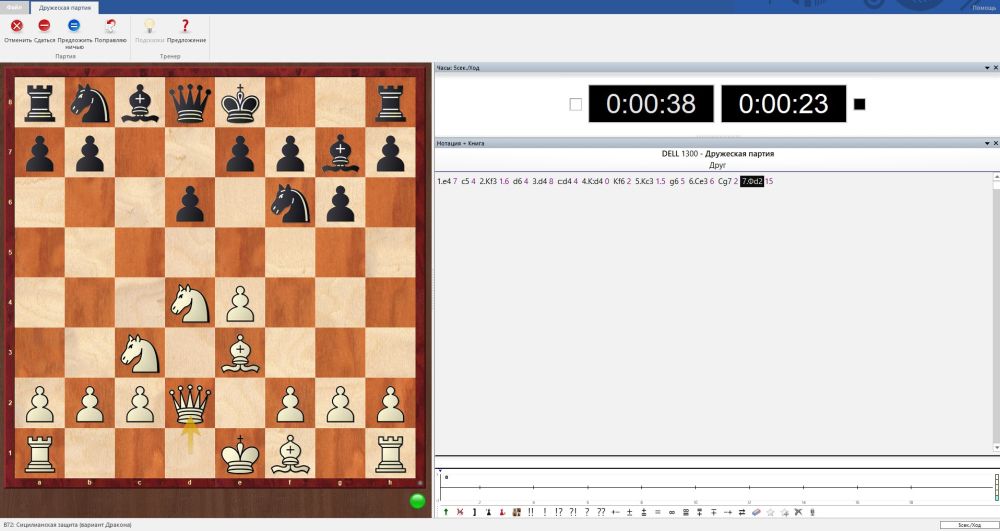The height and width of the screenshot is (531, 1000).
Task: Select move 1.e4 in the notation
Action: point(444,182)
